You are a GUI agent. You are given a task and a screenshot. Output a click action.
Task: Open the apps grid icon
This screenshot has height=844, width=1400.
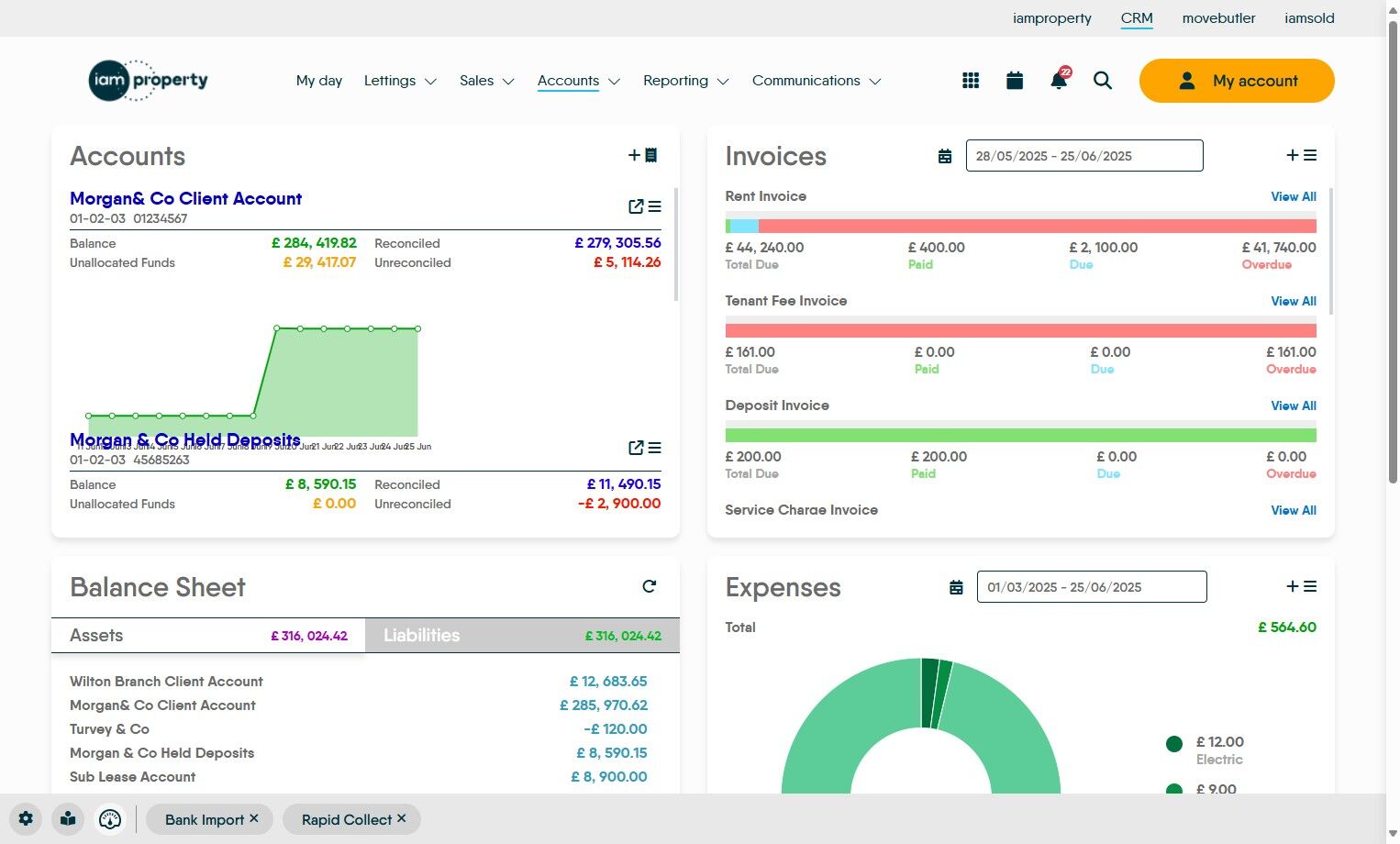pyautogui.click(x=971, y=81)
